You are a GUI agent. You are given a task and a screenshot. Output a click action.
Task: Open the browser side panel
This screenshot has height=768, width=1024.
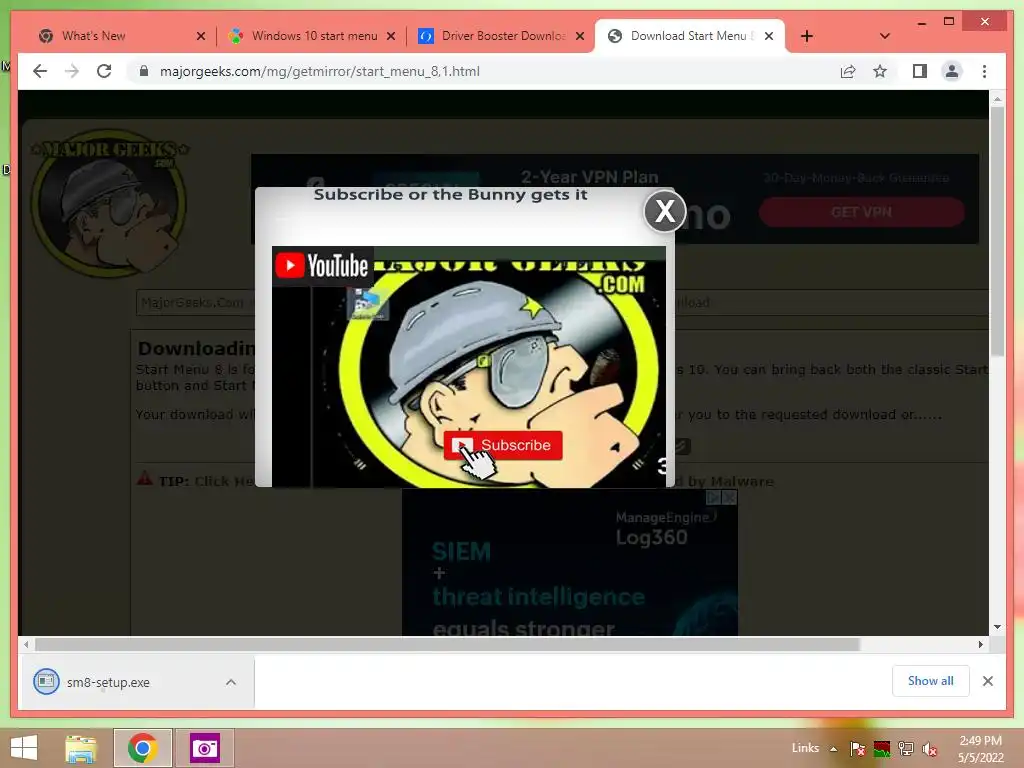click(920, 71)
